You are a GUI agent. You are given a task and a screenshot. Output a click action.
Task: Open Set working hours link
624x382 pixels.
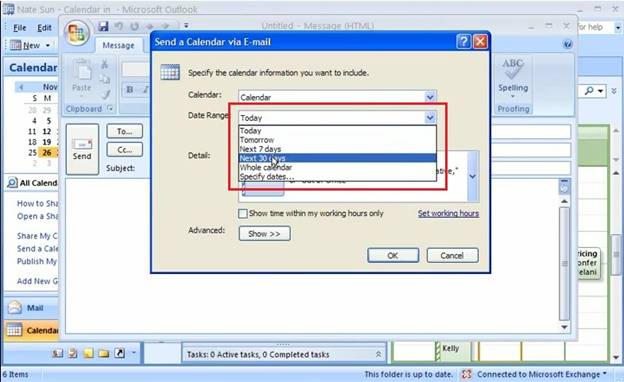[x=448, y=214]
